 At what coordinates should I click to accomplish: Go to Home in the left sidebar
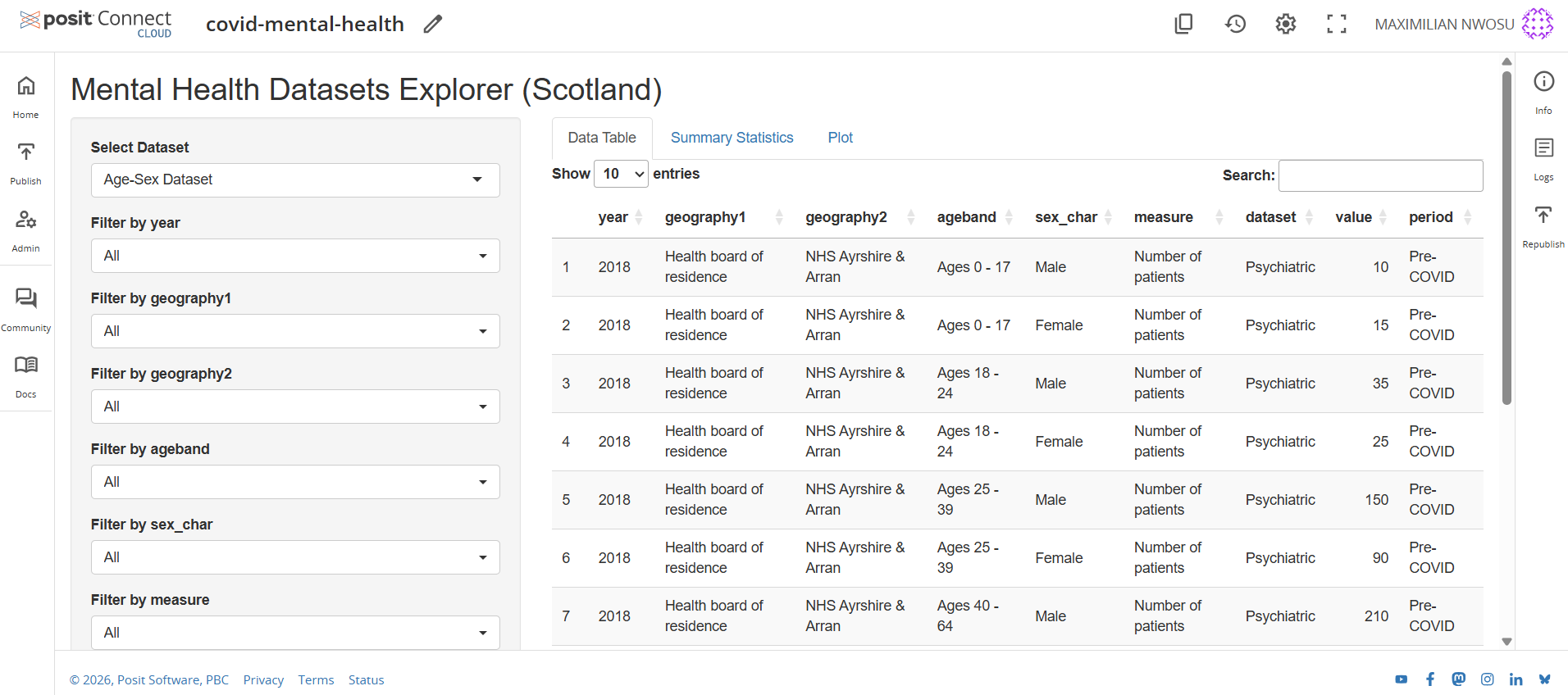coord(26,86)
